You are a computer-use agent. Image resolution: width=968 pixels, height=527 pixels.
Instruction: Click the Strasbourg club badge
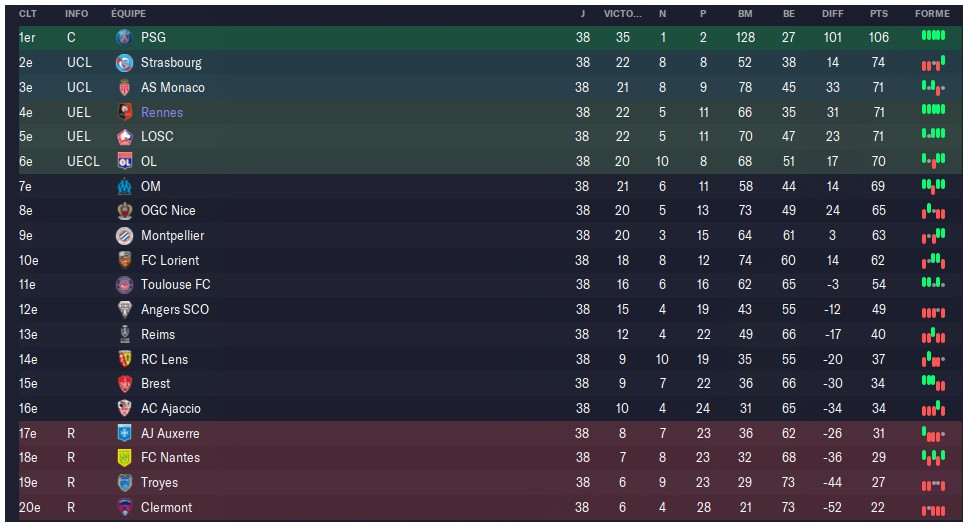pos(124,62)
